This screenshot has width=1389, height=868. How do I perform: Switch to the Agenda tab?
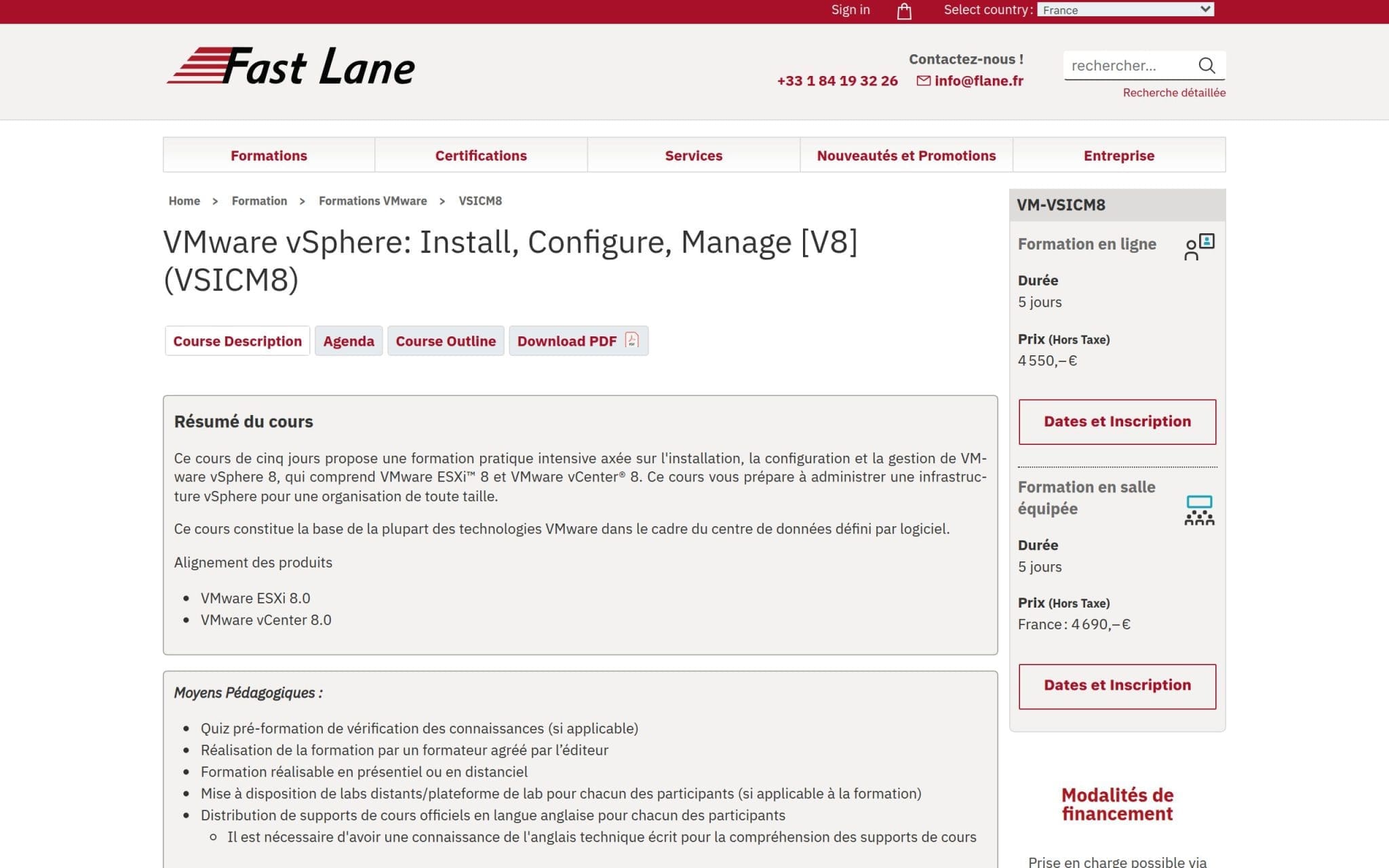coord(349,341)
